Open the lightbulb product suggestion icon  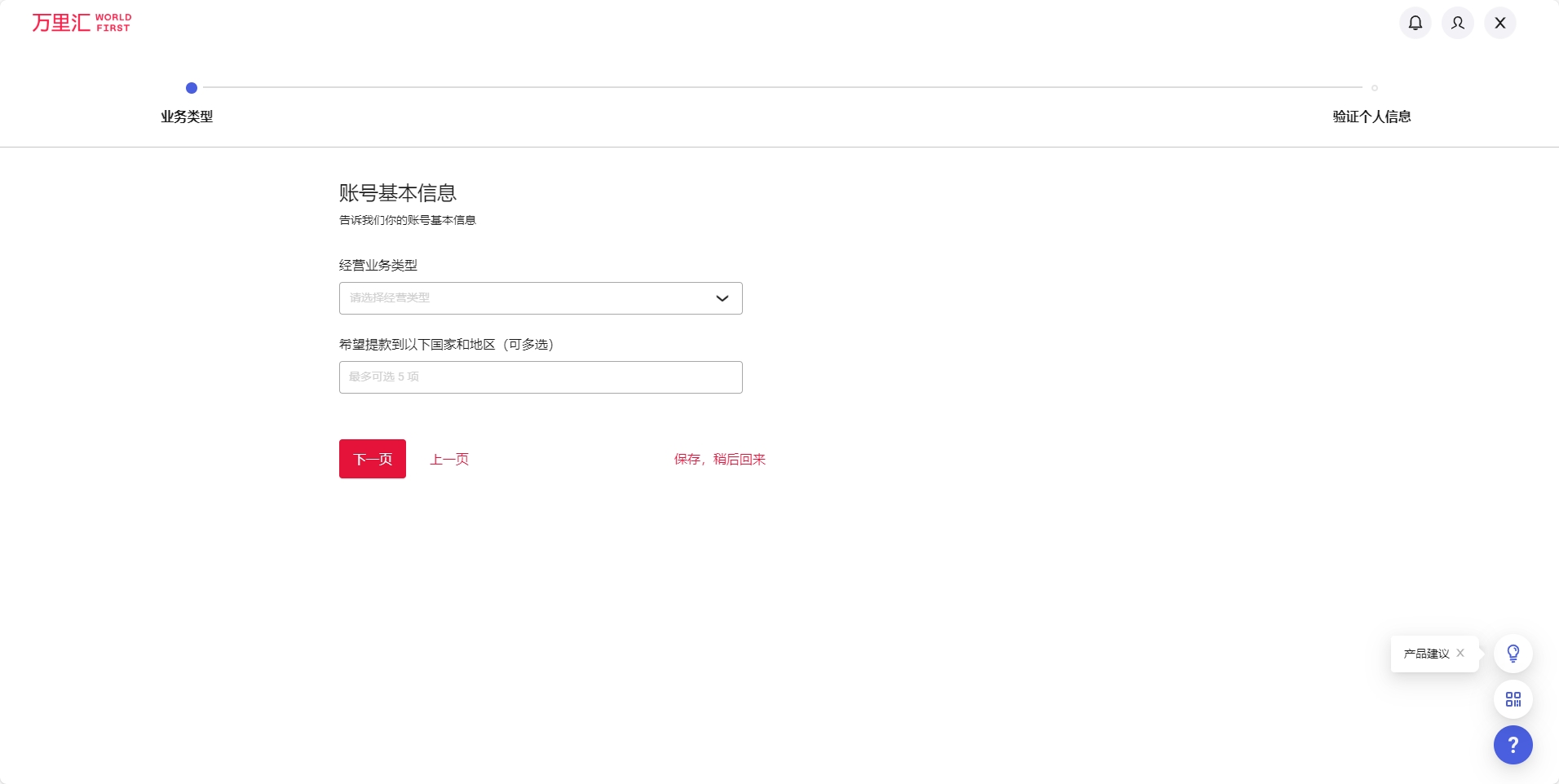[1513, 654]
